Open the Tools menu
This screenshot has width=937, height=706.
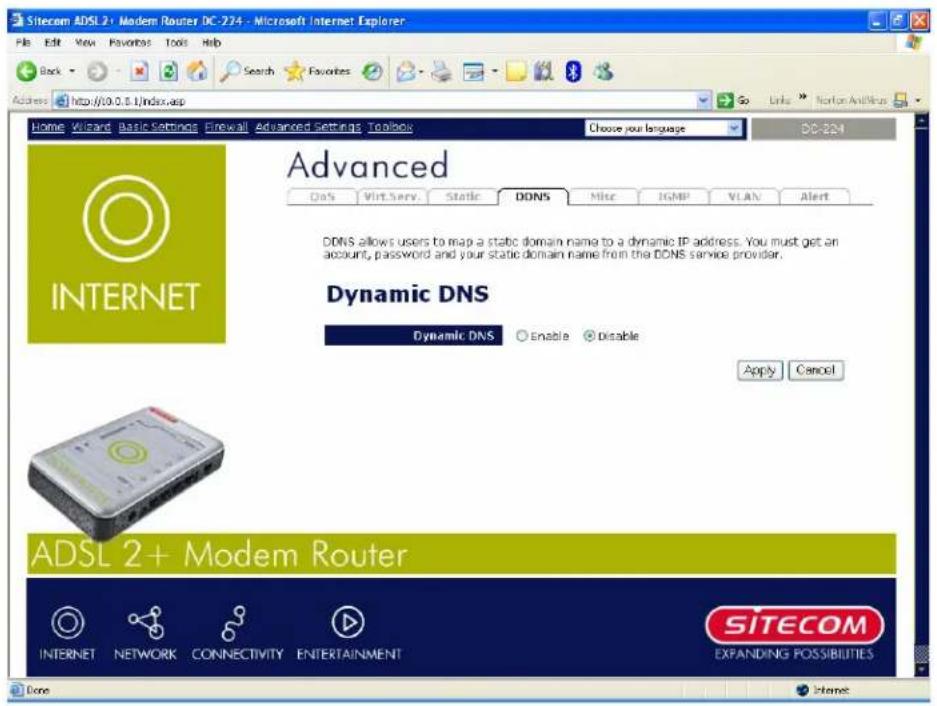pyautogui.click(x=176, y=42)
